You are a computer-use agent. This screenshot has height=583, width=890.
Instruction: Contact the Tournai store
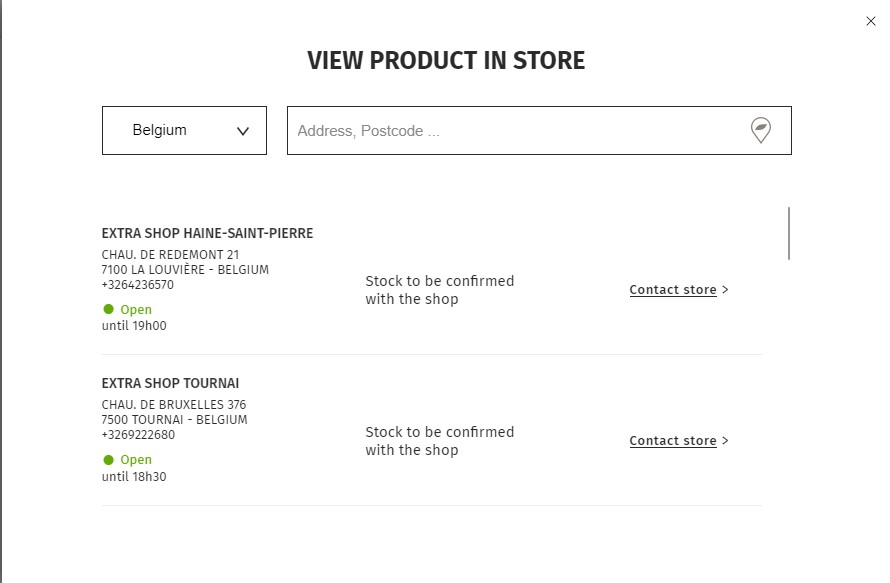click(673, 441)
